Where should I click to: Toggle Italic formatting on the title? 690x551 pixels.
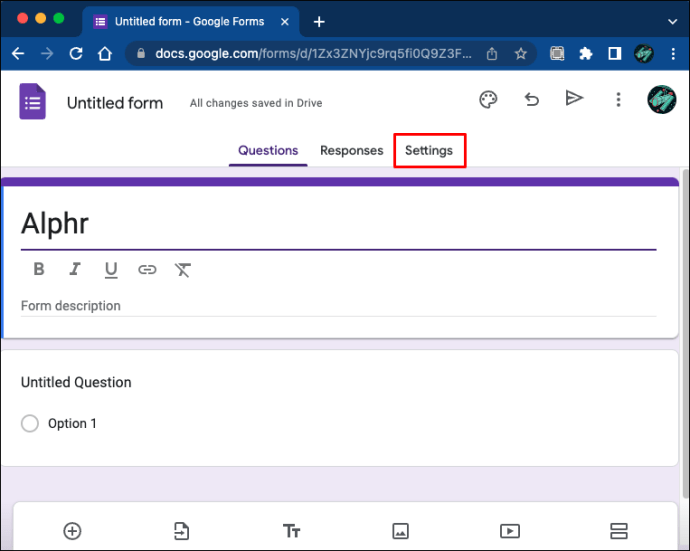pyautogui.click(x=75, y=269)
